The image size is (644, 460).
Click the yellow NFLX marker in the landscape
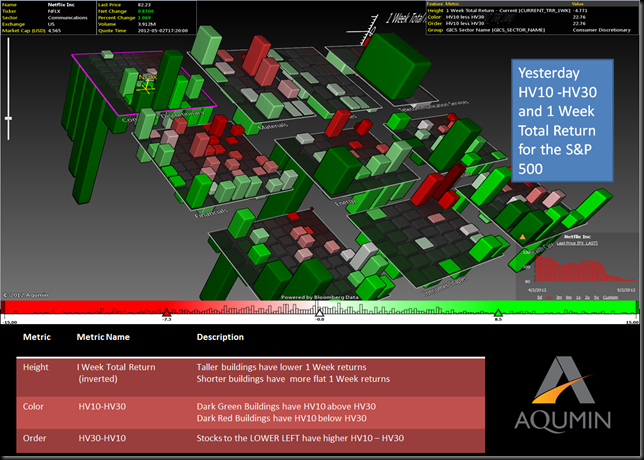coord(146,83)
